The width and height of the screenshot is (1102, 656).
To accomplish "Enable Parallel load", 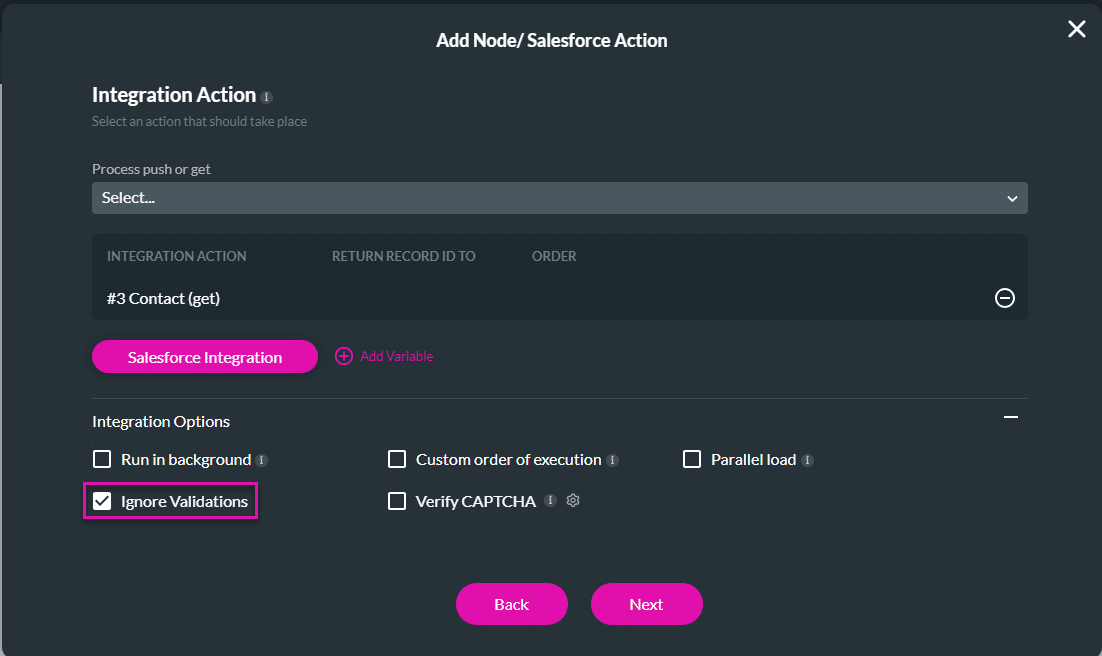I will (x=692, y=459).
